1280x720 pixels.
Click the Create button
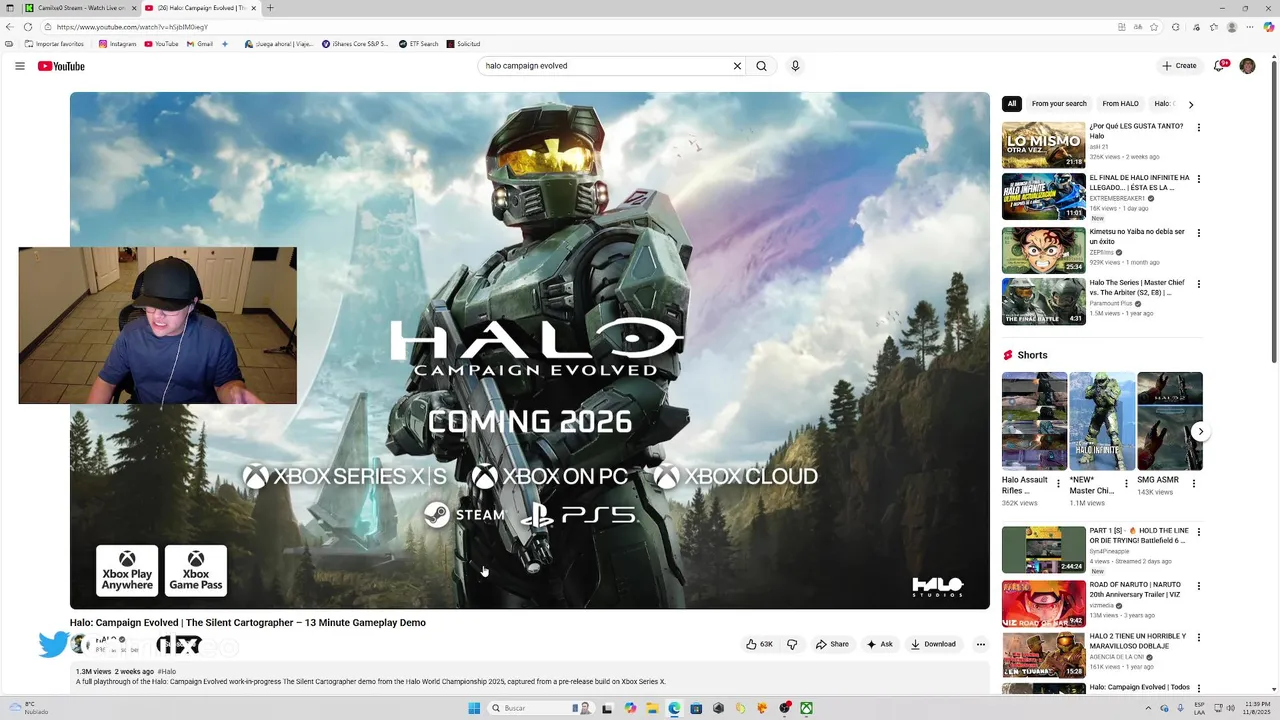pyautogui.click(x=1179, y=66)
